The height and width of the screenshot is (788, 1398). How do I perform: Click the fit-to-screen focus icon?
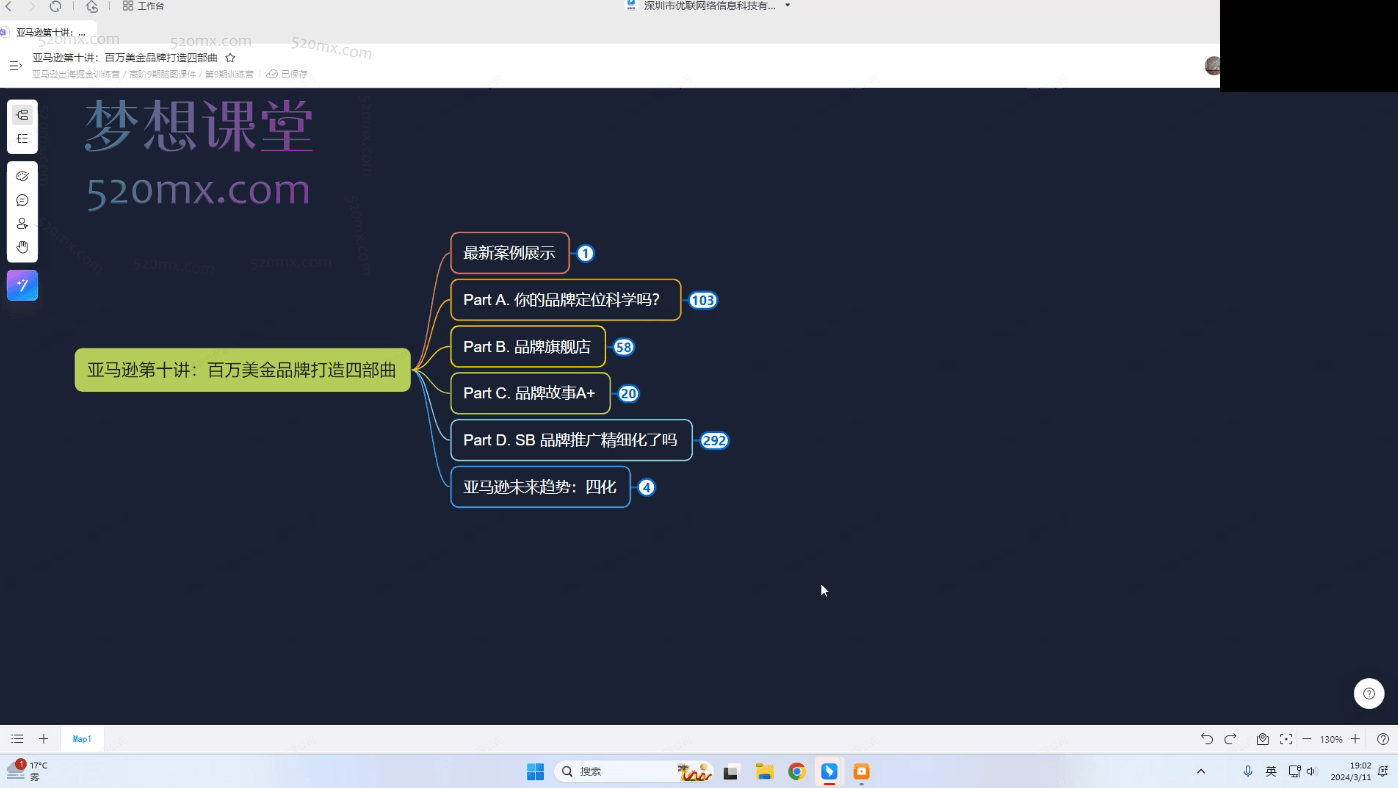click(x=1286, y=739)
